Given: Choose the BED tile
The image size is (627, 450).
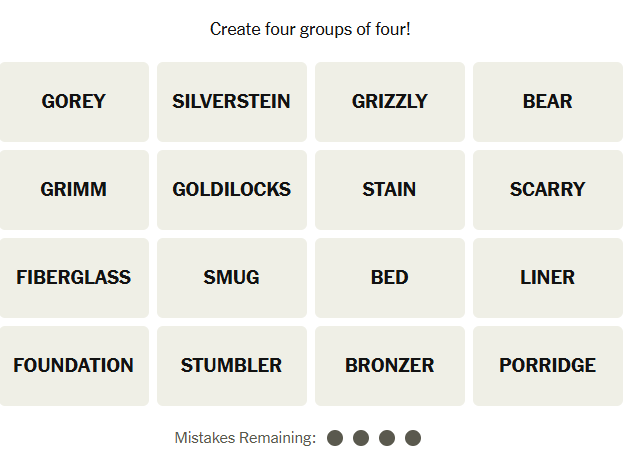Looking at the screenshot, I should tap(389, 278).
